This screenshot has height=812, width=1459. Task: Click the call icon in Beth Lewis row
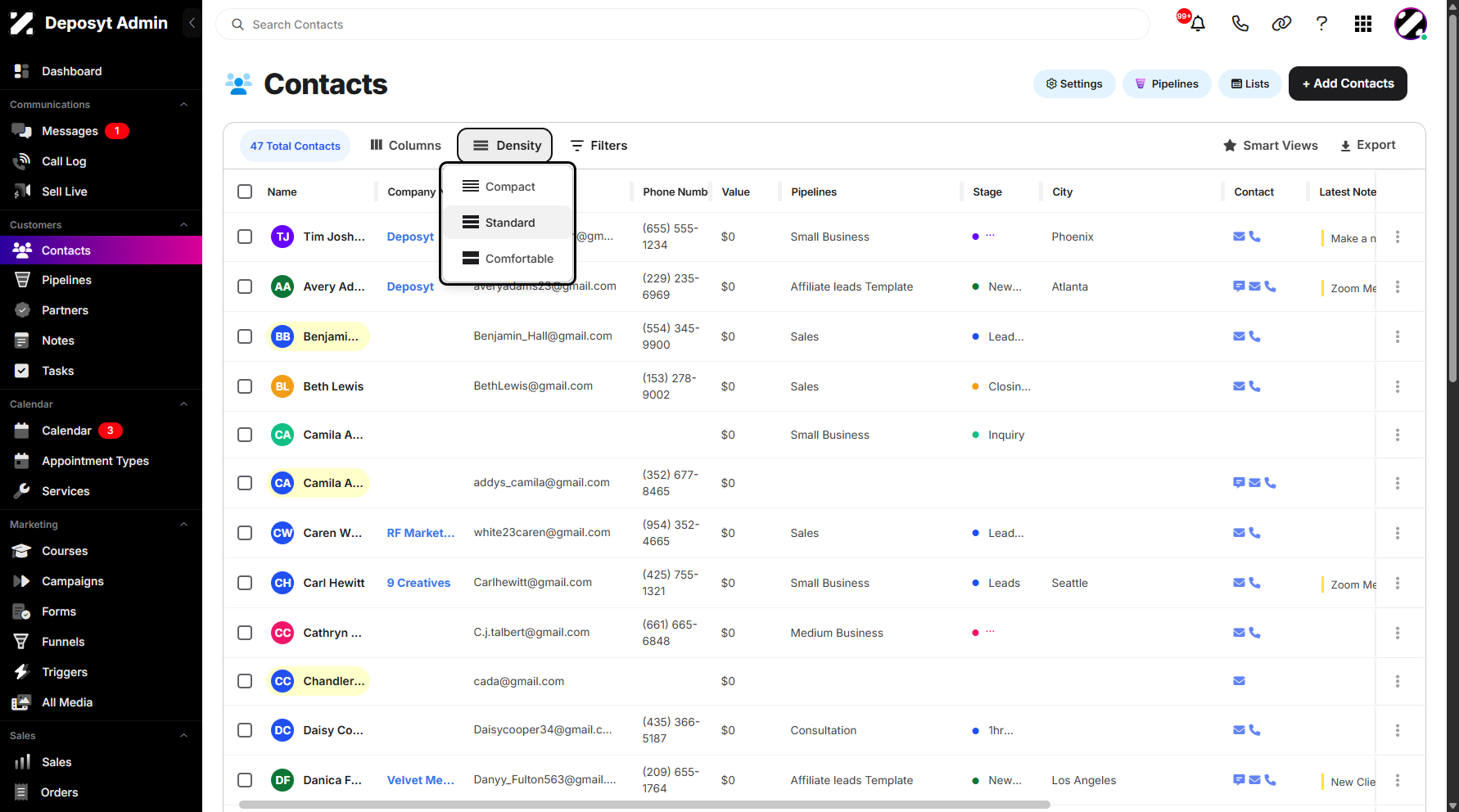pyautogui.click(x=1254, y=386)
